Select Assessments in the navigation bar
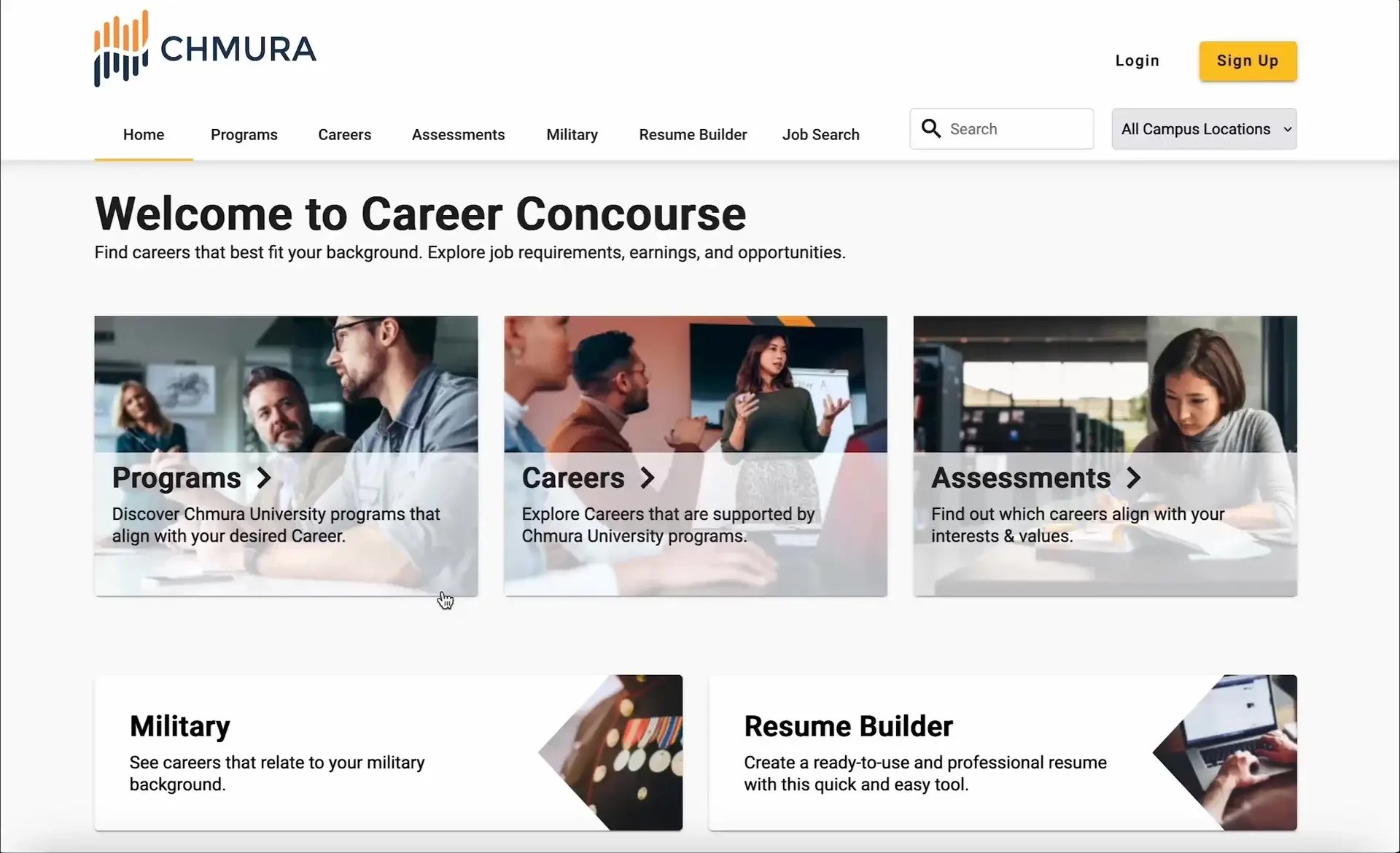The image size is (1400, 853). click(x=459, y=135)
